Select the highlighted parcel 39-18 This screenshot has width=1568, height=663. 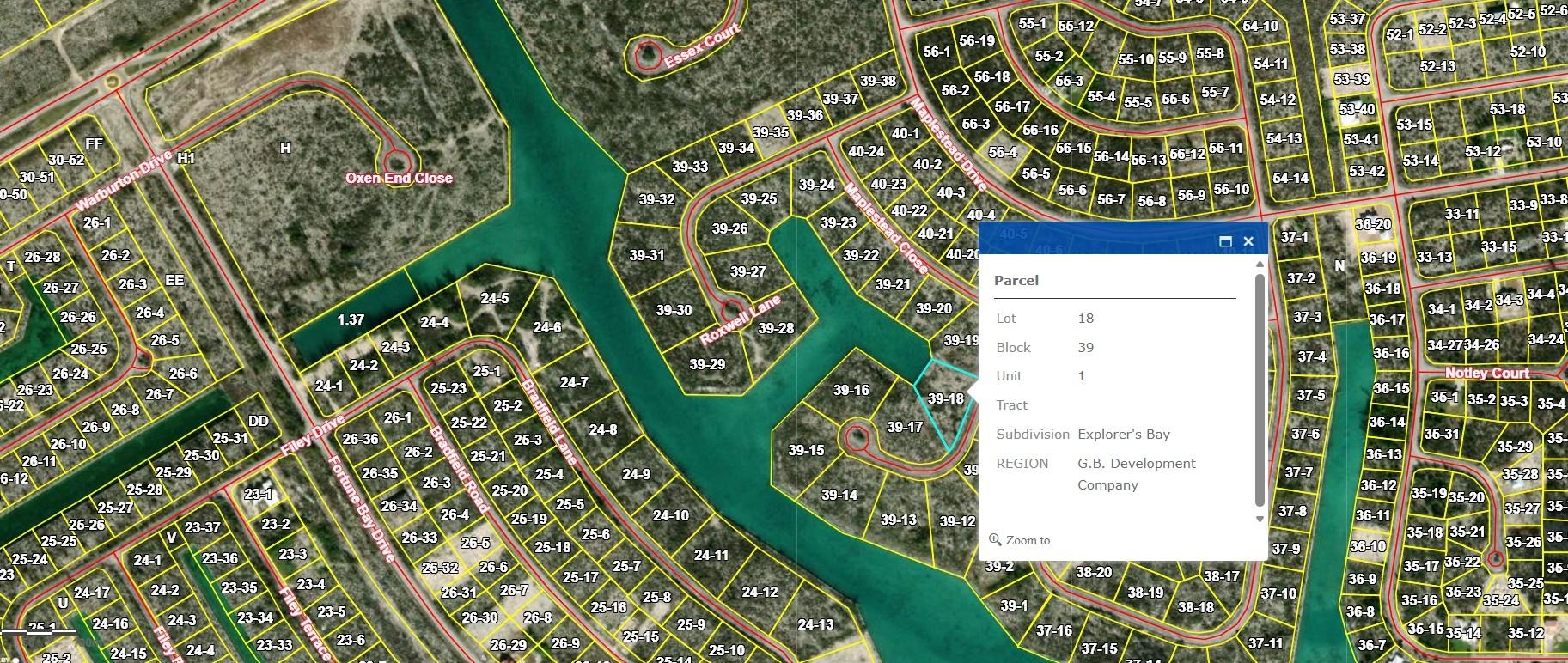click(x=945, y=399)
